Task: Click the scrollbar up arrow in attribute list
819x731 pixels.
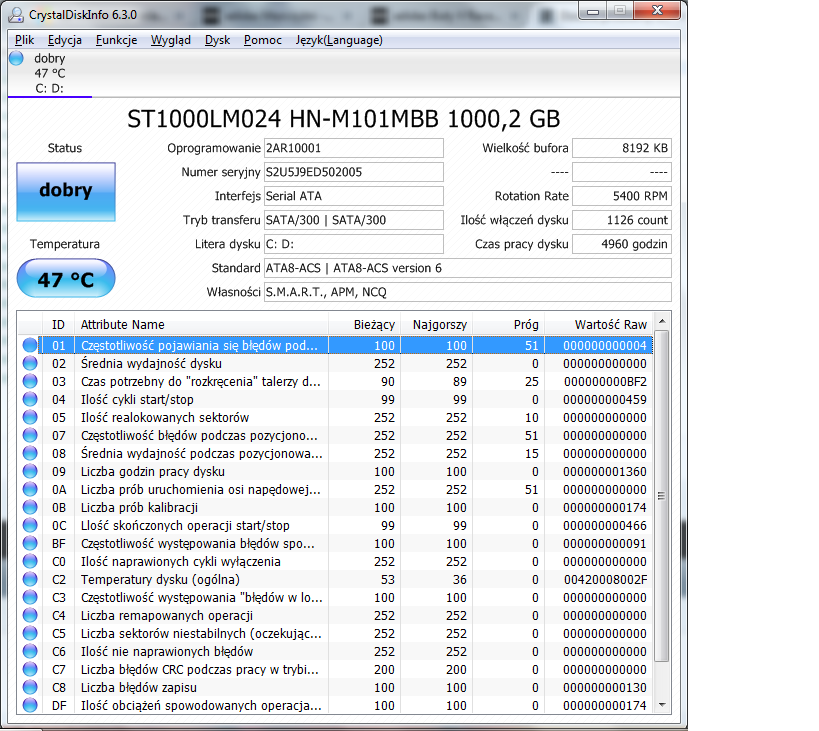Action: click(x=662, y=321)
